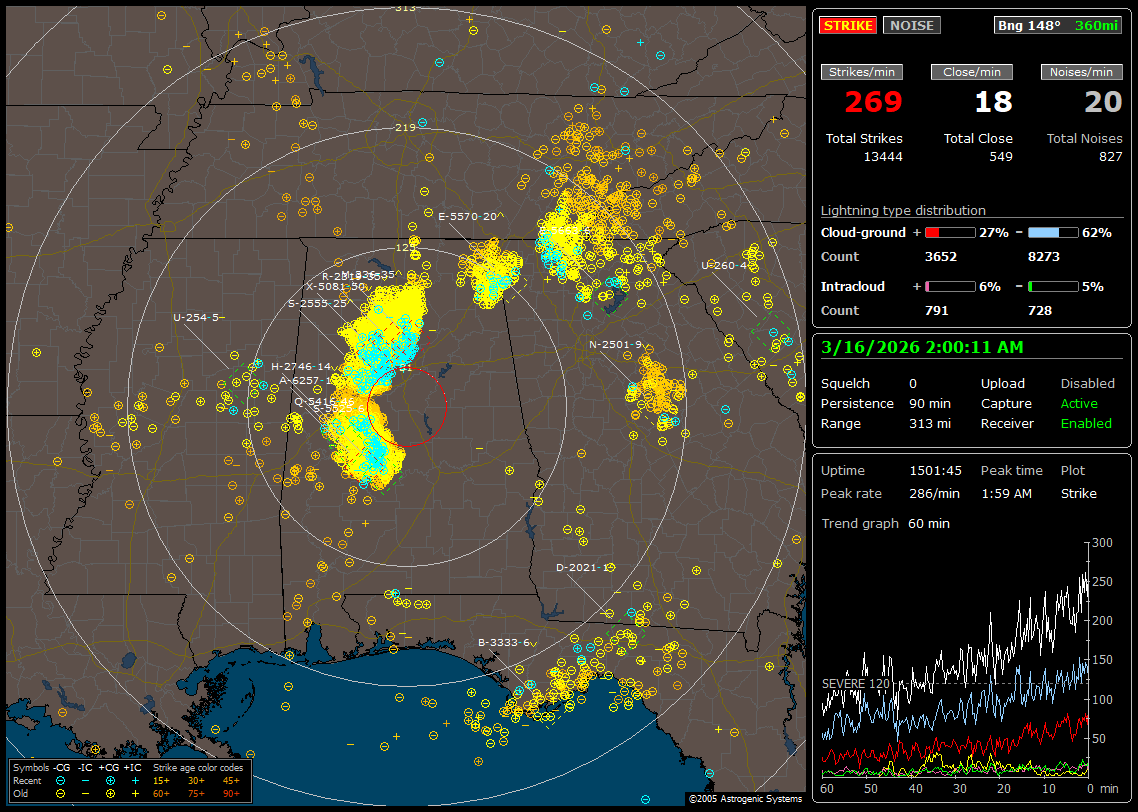
Task: Click the Strikes/min header
Action: click(x=862, y=72)
